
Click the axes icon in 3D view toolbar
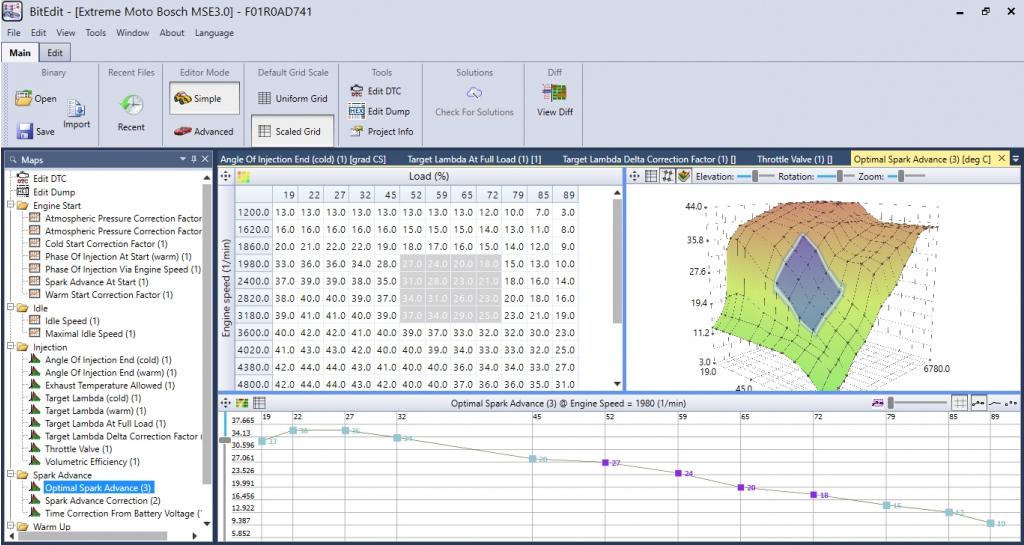click(x=667, y=176)
